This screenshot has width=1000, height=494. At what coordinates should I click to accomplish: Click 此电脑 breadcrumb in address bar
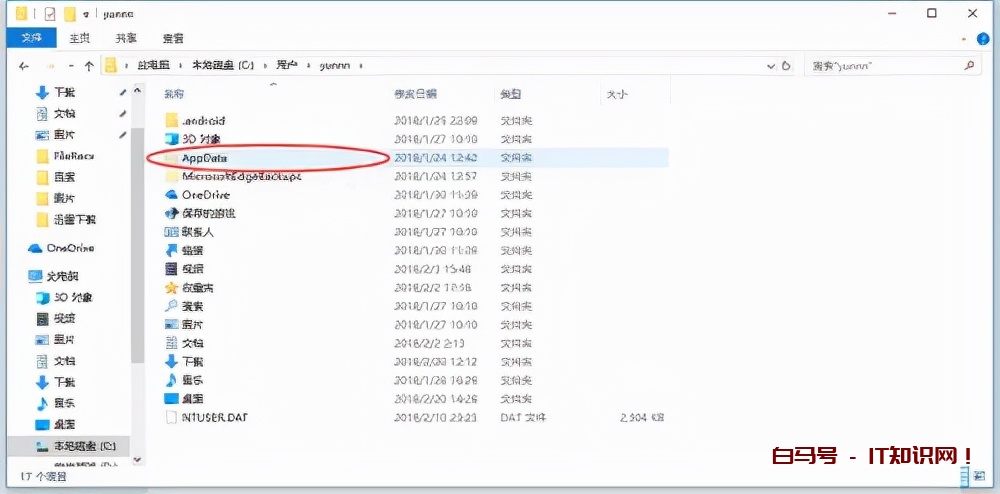coord(152,65)
